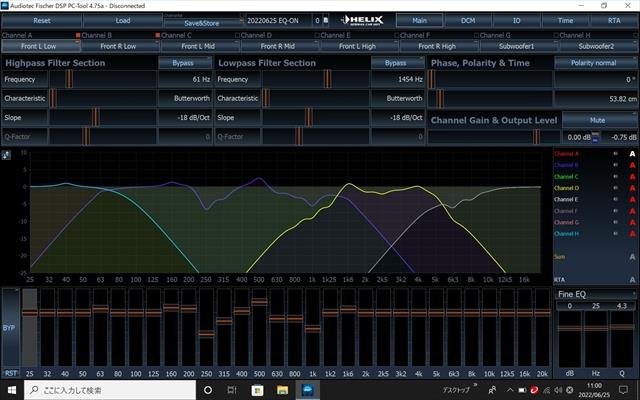Click the red A icon for Channel C in legend
Image resolution: width=640 pixels, height=400 pixels.
pyautogui.click(x=632, y=177)
